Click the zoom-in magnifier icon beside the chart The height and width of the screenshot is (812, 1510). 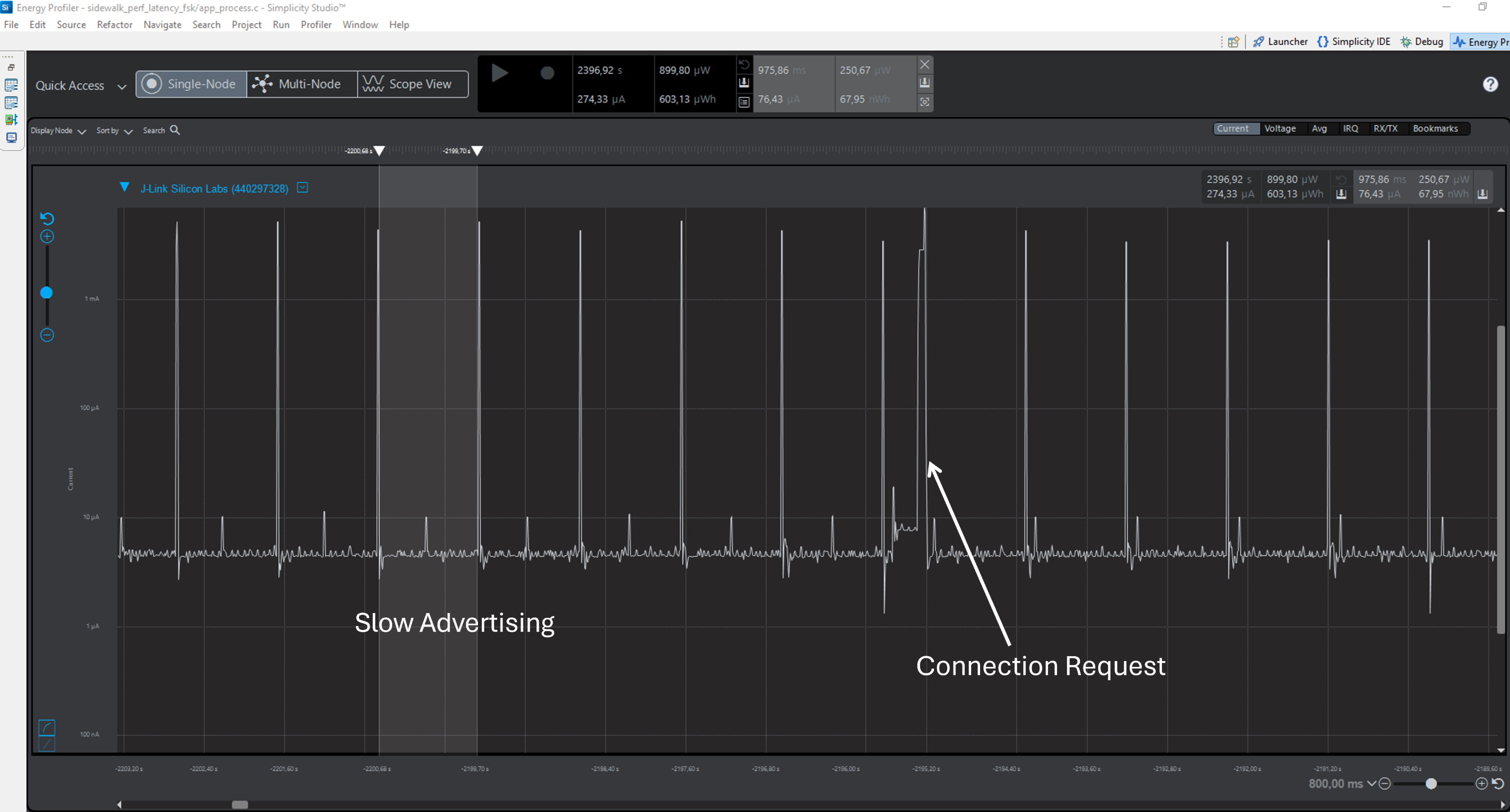[46, 236]
